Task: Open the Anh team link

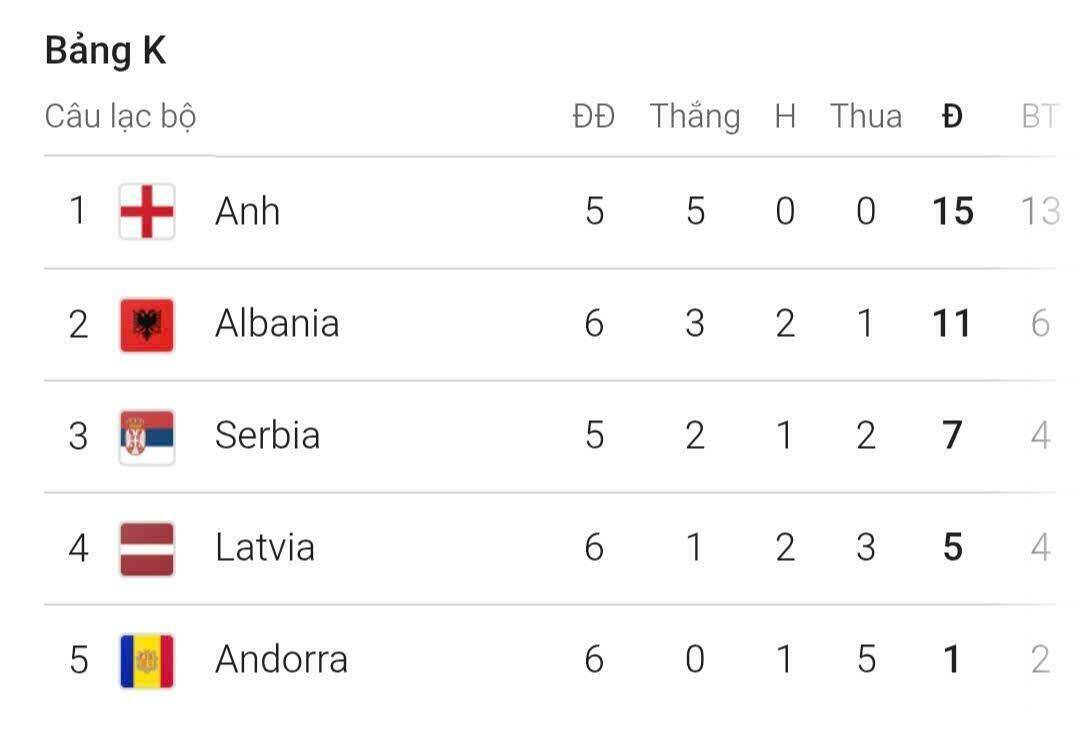Action: pyautogui.click(x=247, y=212)
